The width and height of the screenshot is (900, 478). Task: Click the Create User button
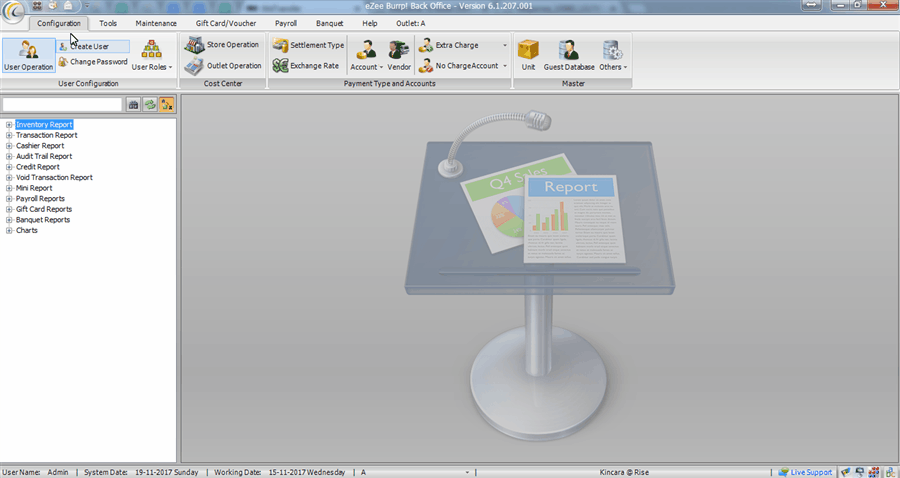click(94, 46)
